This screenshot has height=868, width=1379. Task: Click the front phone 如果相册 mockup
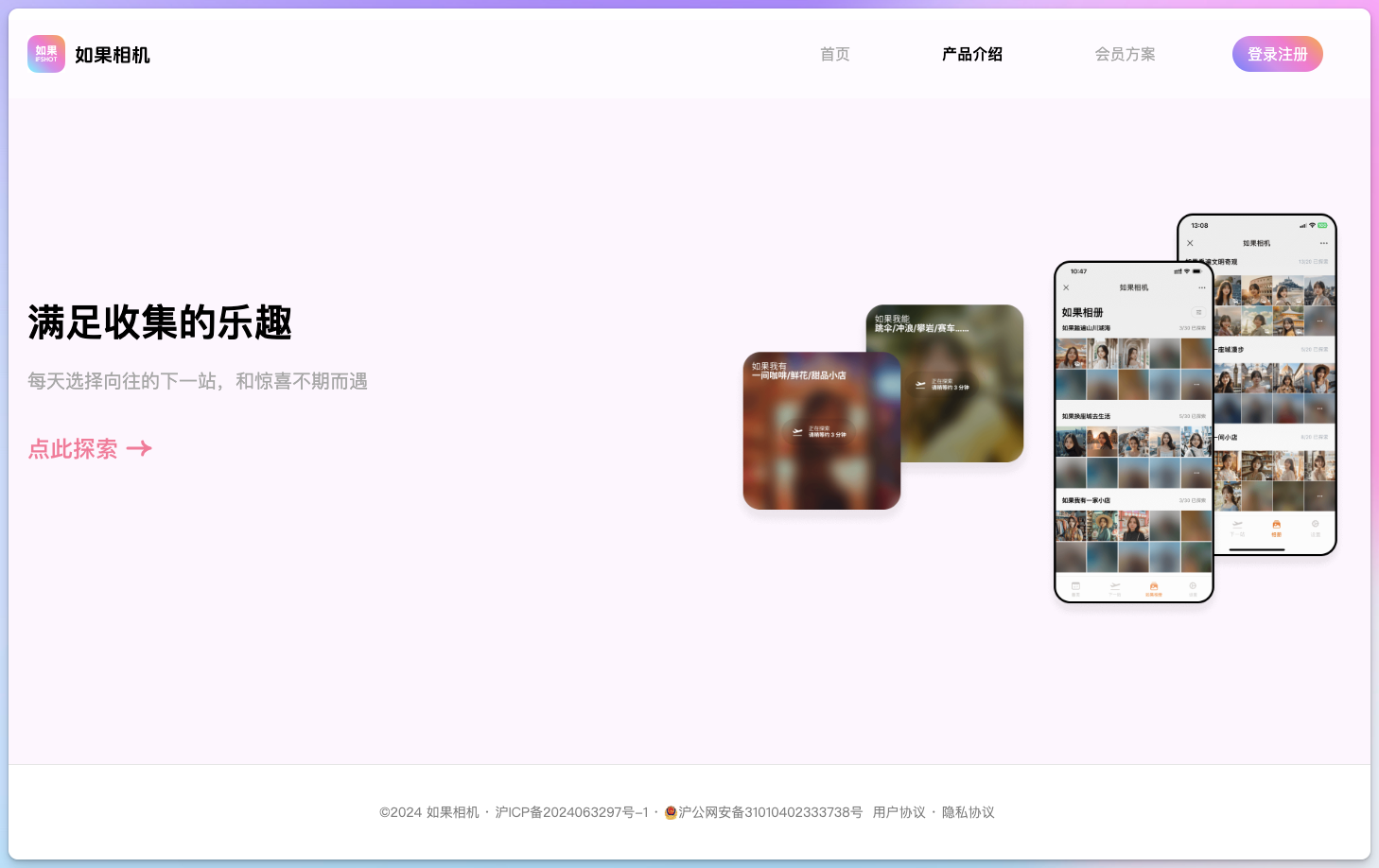[1134, 432]
